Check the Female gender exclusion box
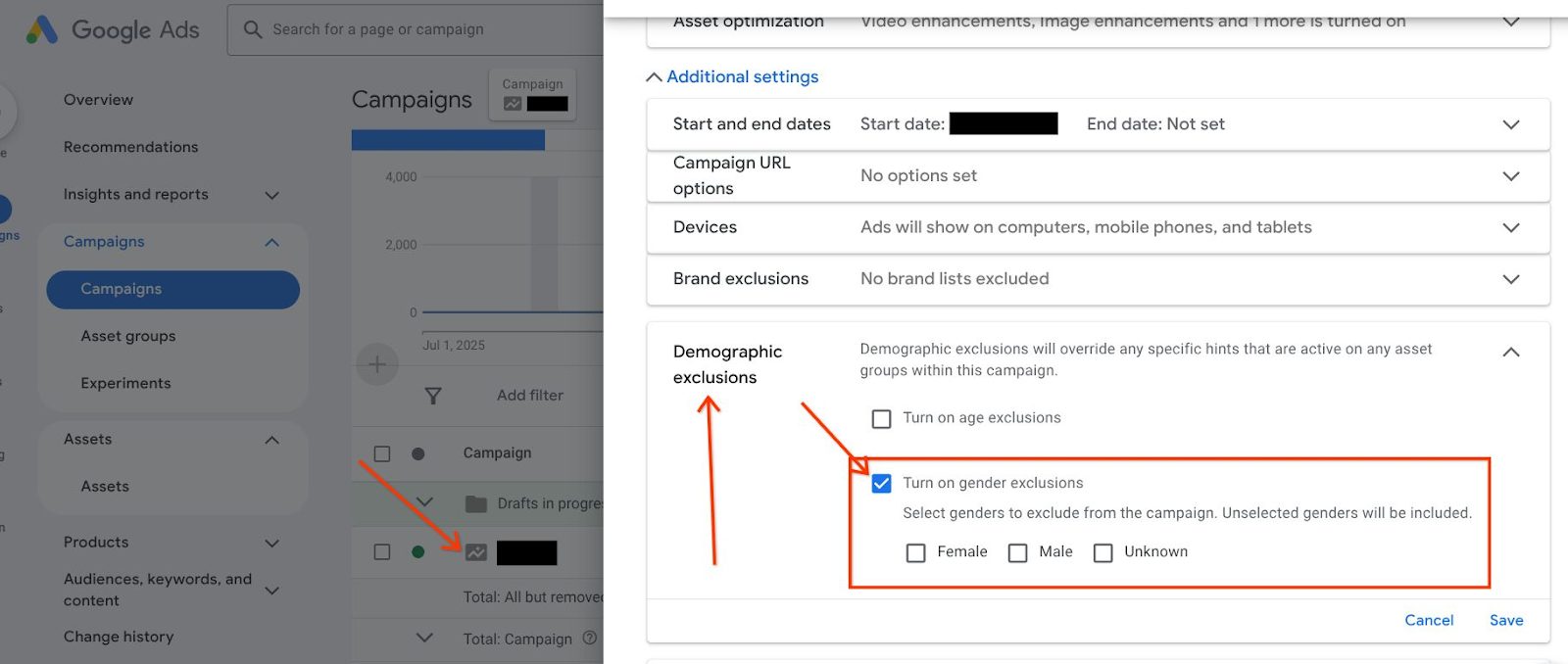 click(x=915, y=553)
